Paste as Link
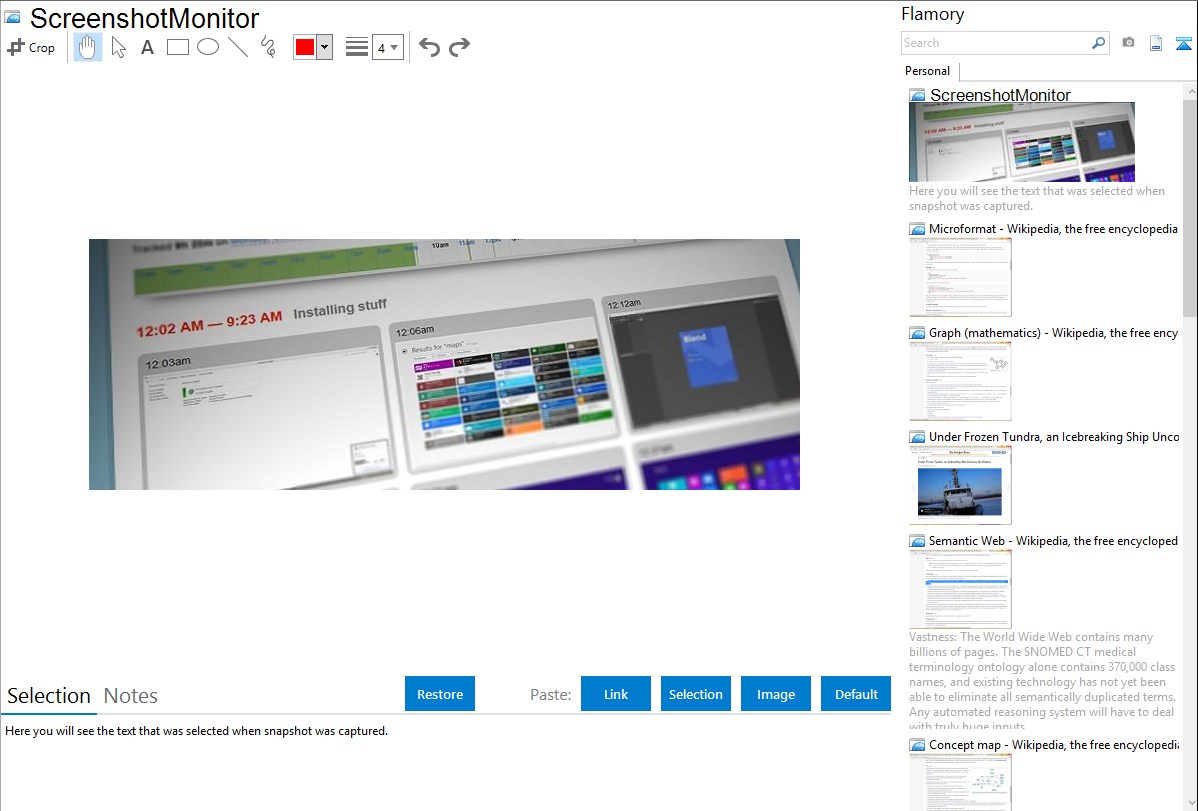 (x=616, y=693)
